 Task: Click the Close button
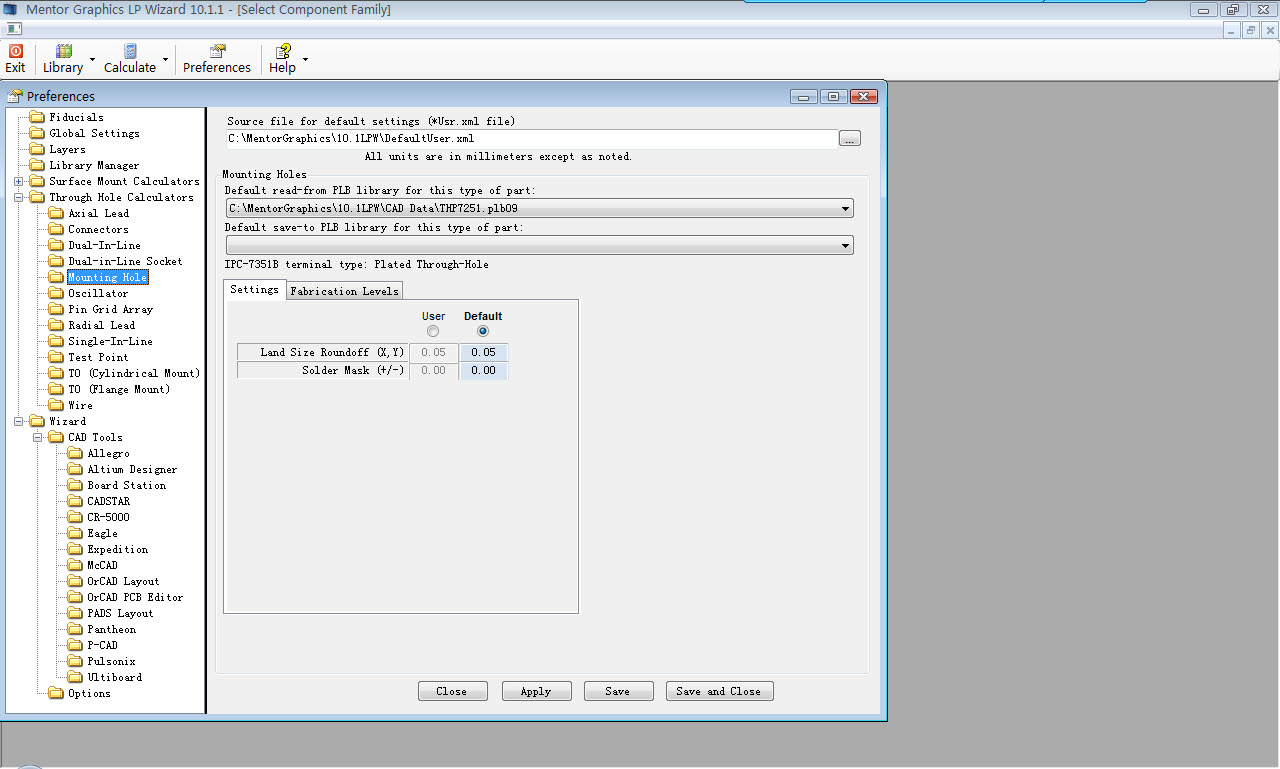[452, 691]
